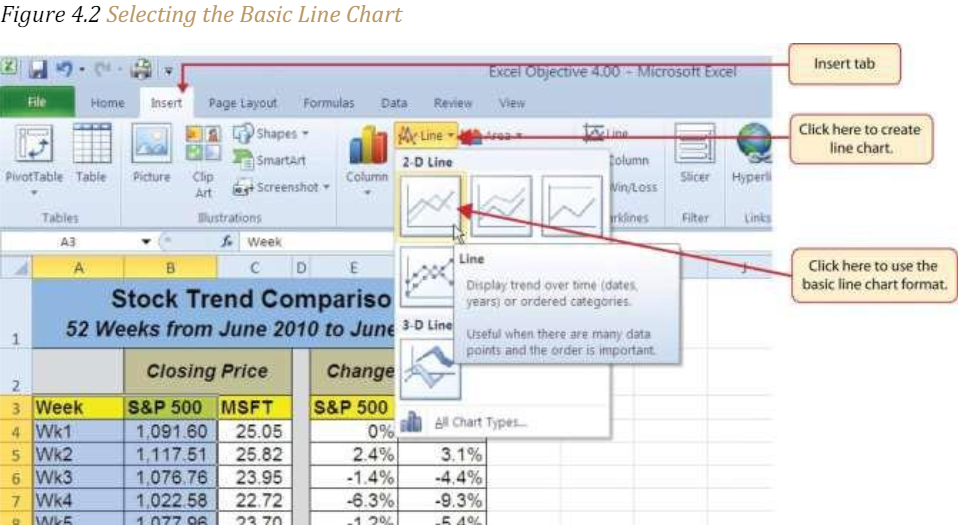The height and width of the screenshot is (525, 961).
Task: Select row 3 header
Action: (16, 408)
